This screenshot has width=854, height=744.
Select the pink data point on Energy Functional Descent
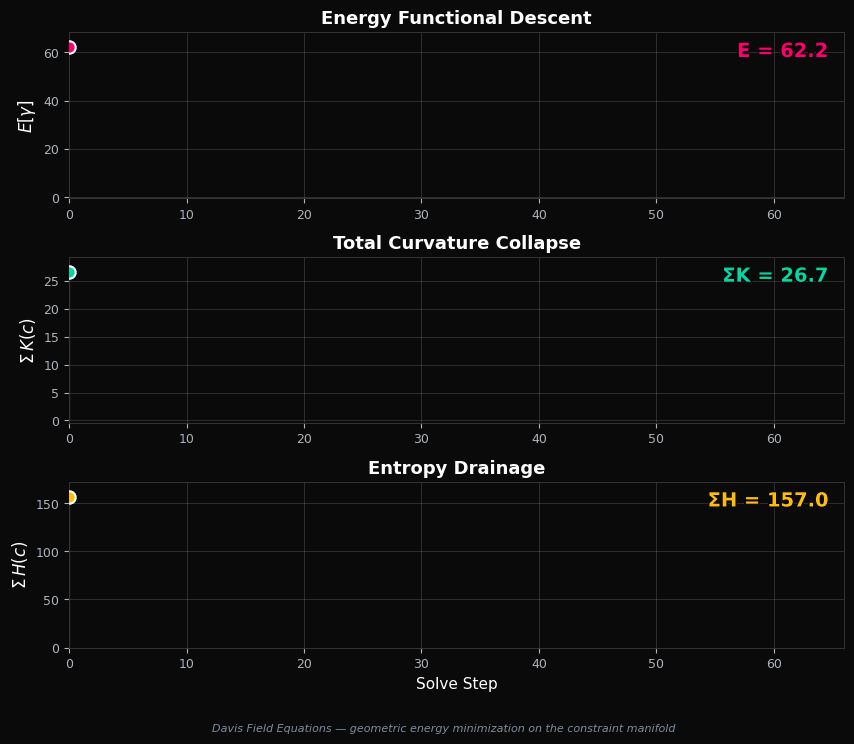coord(70,46)
